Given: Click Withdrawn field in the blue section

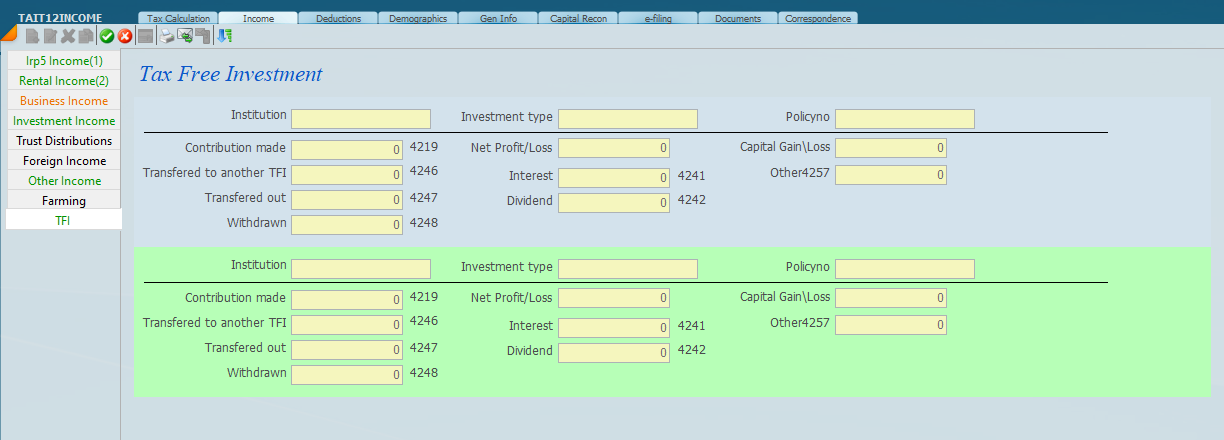Looking at the screenshot, I should pos(347,225).
